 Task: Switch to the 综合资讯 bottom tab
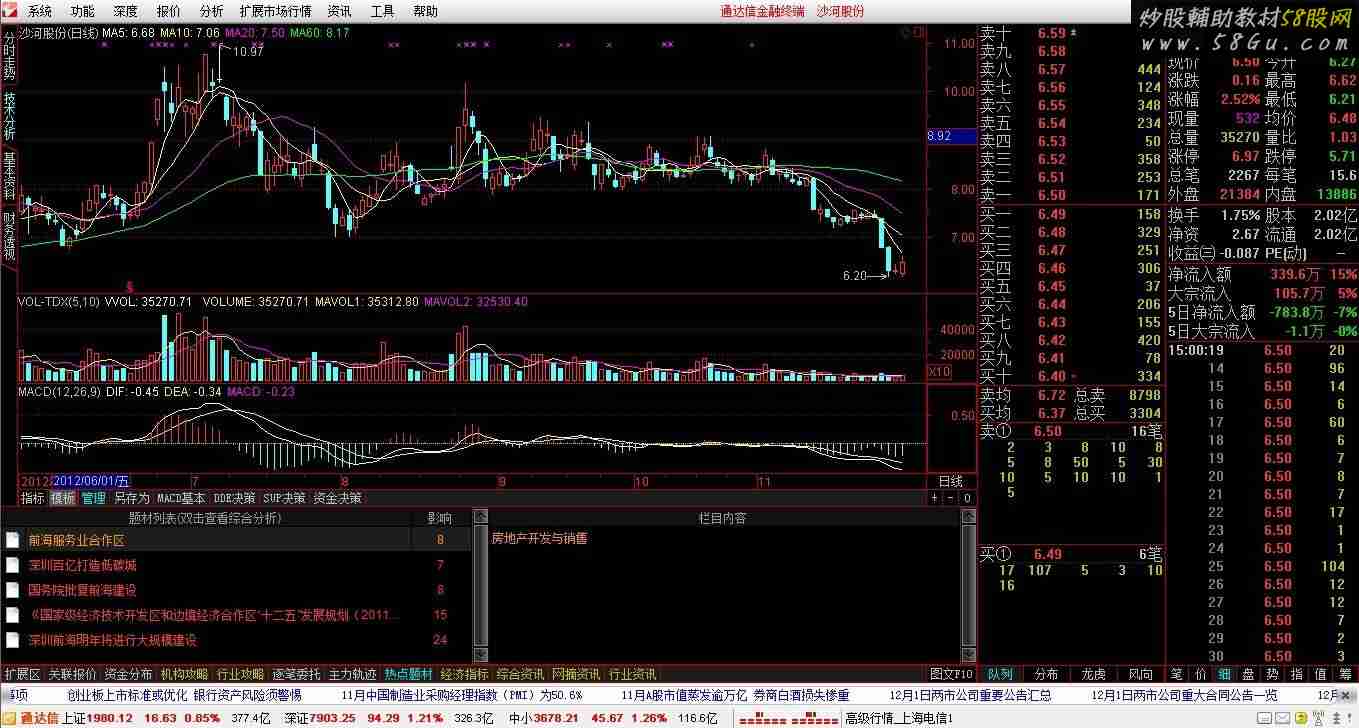(520, 674)
